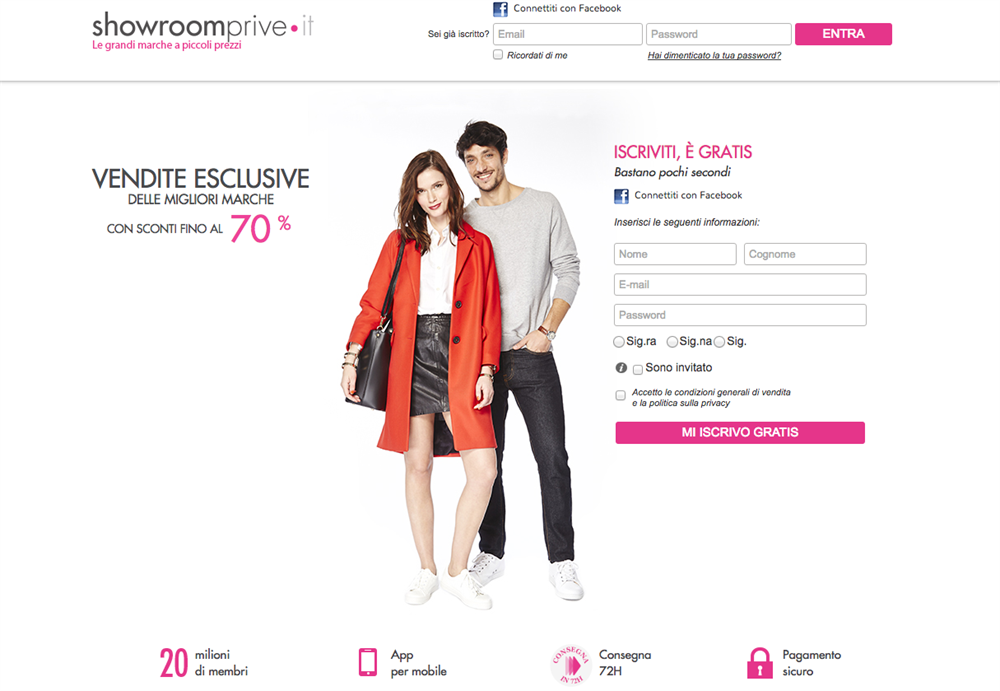
Task: Tick the Sono invitato checkbox
Action: (638, 369)
